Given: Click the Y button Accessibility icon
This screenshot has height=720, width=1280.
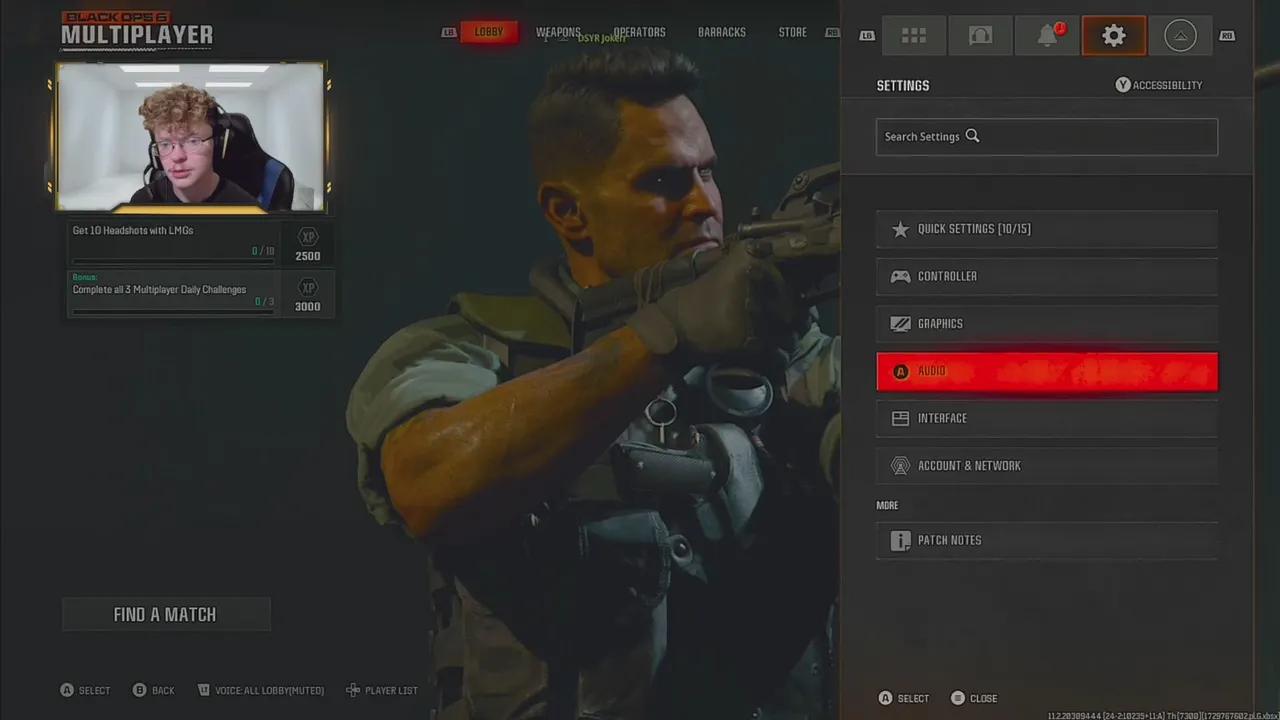Looking at the screenshot, I should coord(1123,85).
